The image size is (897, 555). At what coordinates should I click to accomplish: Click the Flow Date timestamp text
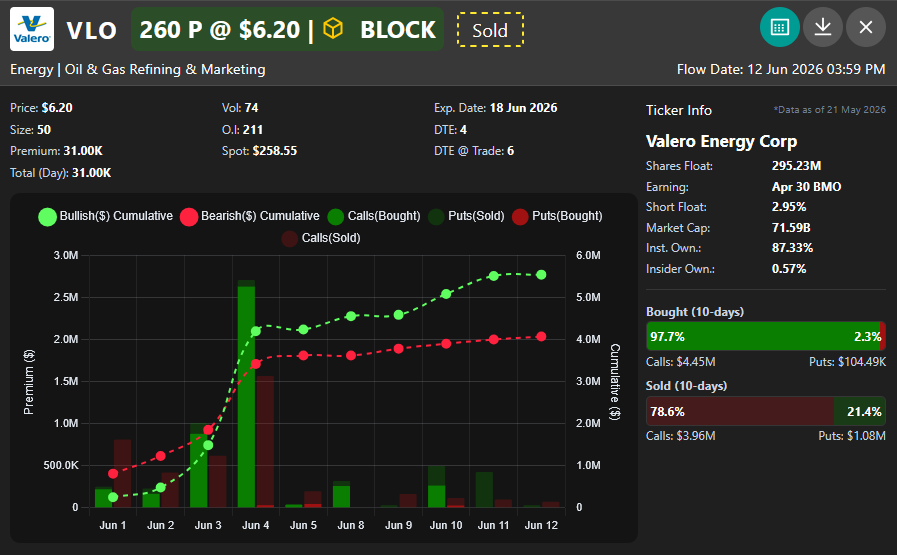tap(781, 69)
